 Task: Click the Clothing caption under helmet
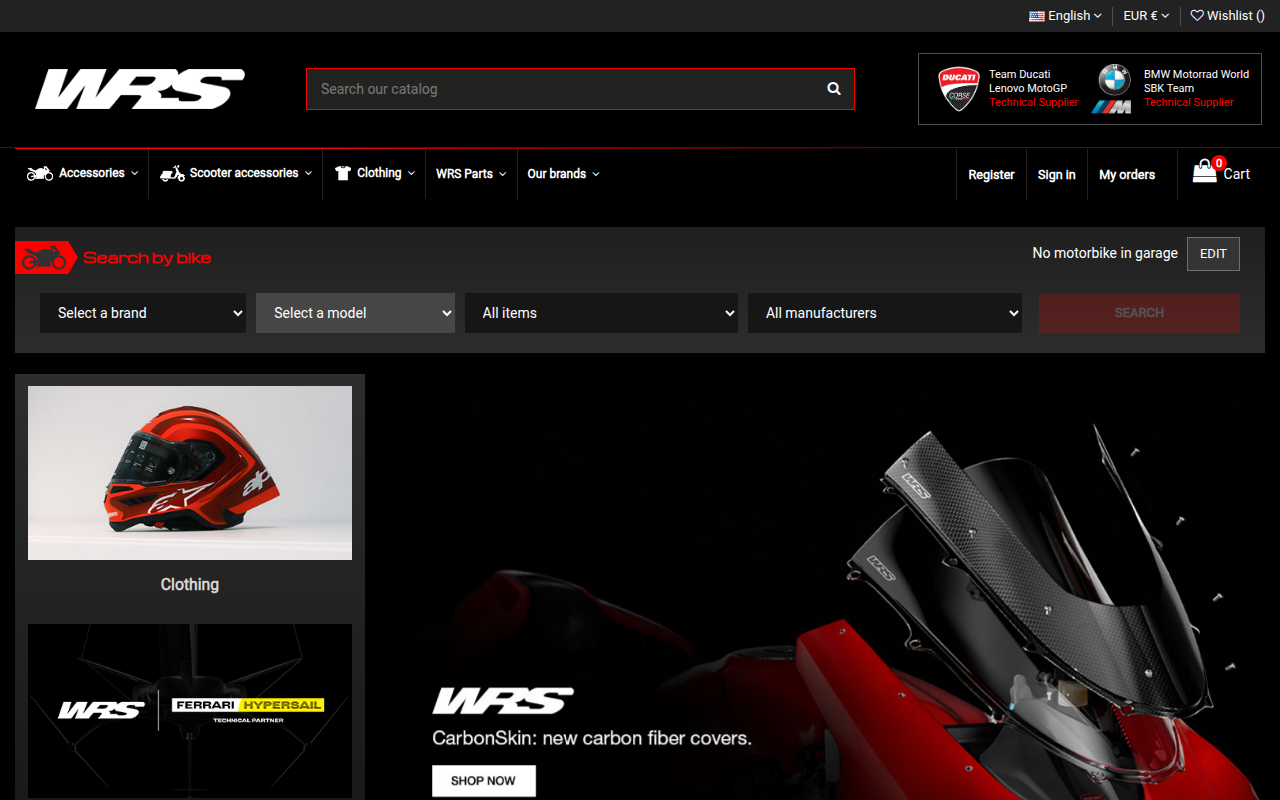click(x=190, y=585)
